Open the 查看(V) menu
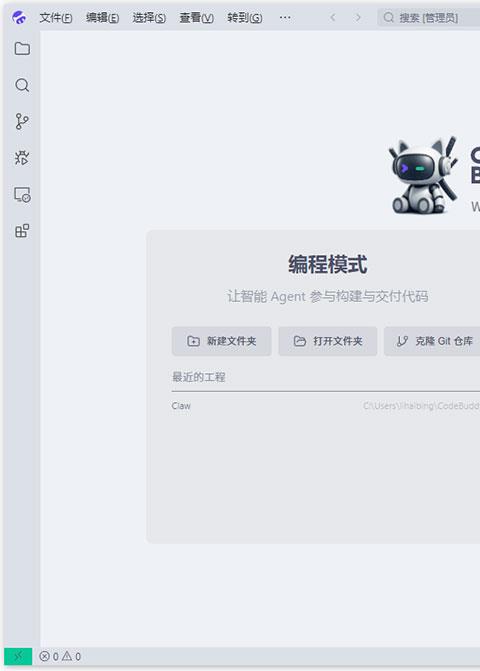This screenshot has height=671, width=480. (x=196, y=18)
